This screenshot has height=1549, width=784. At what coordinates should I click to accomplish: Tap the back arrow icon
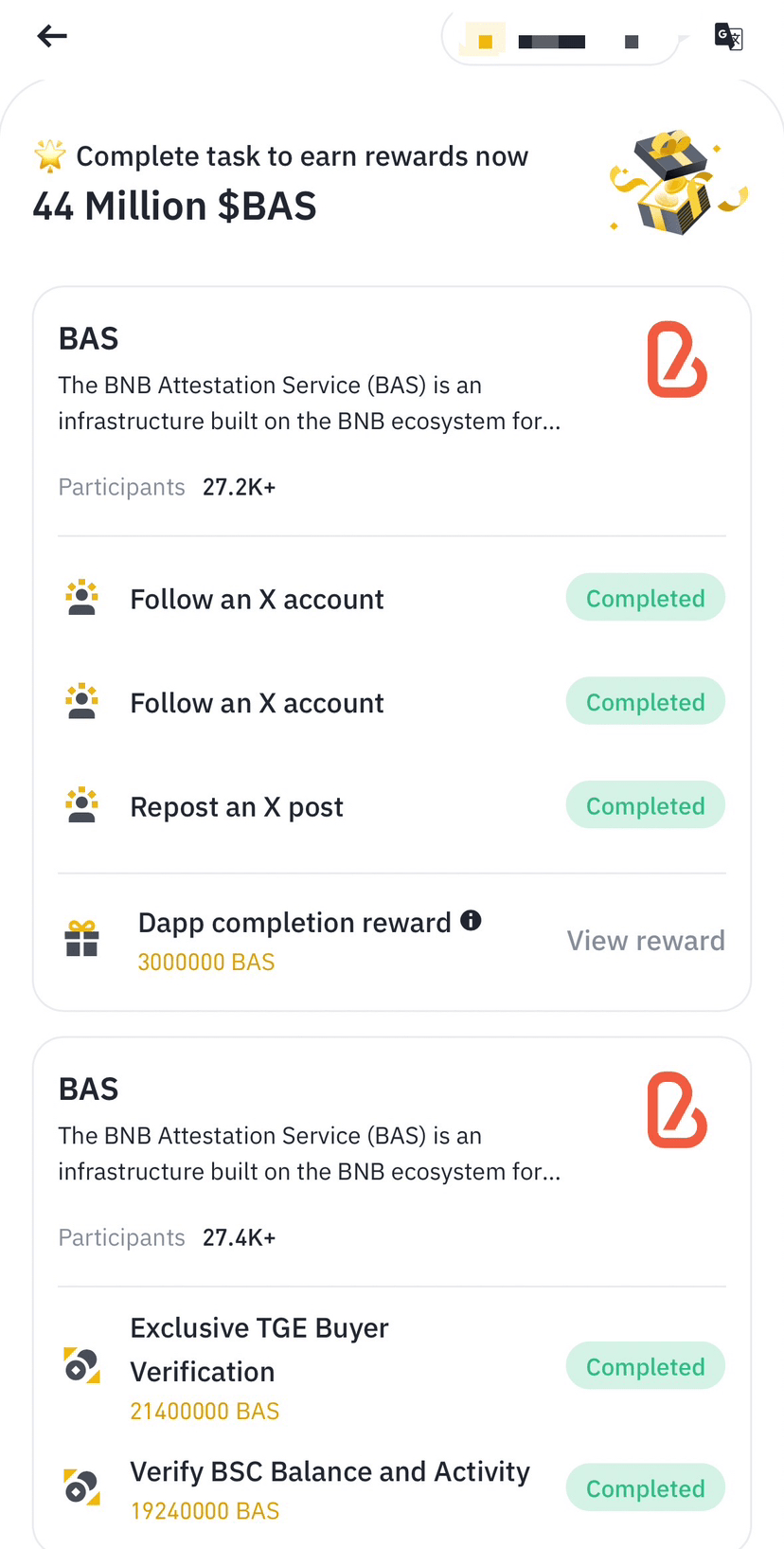[52, 36]
